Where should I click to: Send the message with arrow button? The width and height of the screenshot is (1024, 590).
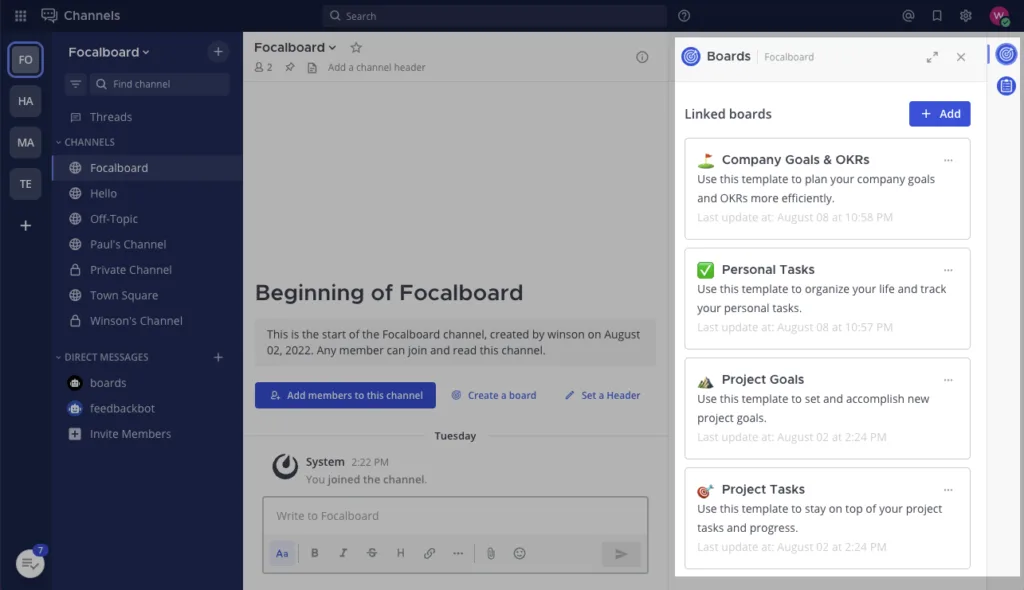[x=621, y=554]
